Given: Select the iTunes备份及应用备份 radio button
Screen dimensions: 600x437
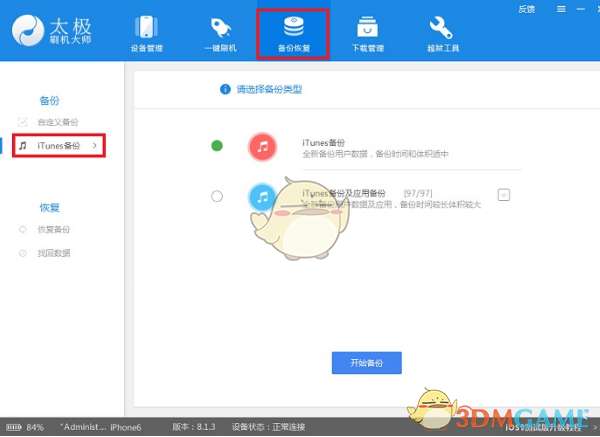Looking at the screenshot, I should pos(217,196).
